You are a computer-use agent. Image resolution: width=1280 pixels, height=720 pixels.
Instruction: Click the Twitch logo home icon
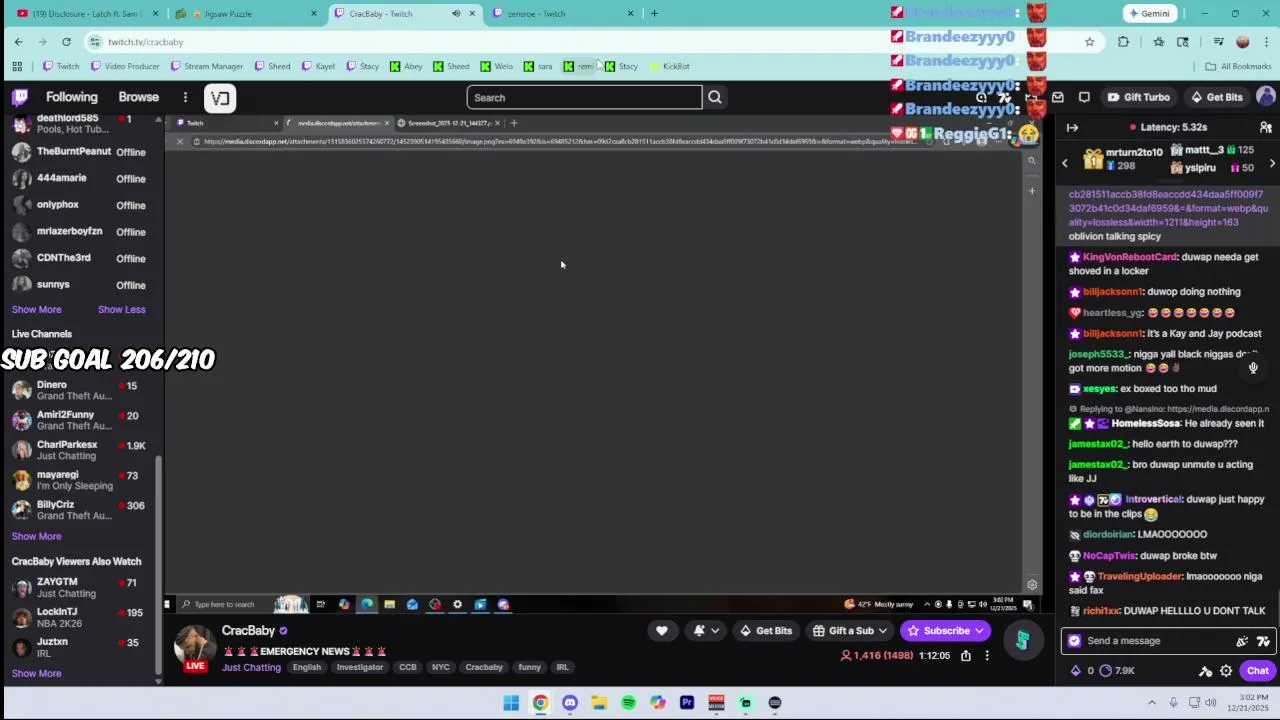click(x=20, y=97)
